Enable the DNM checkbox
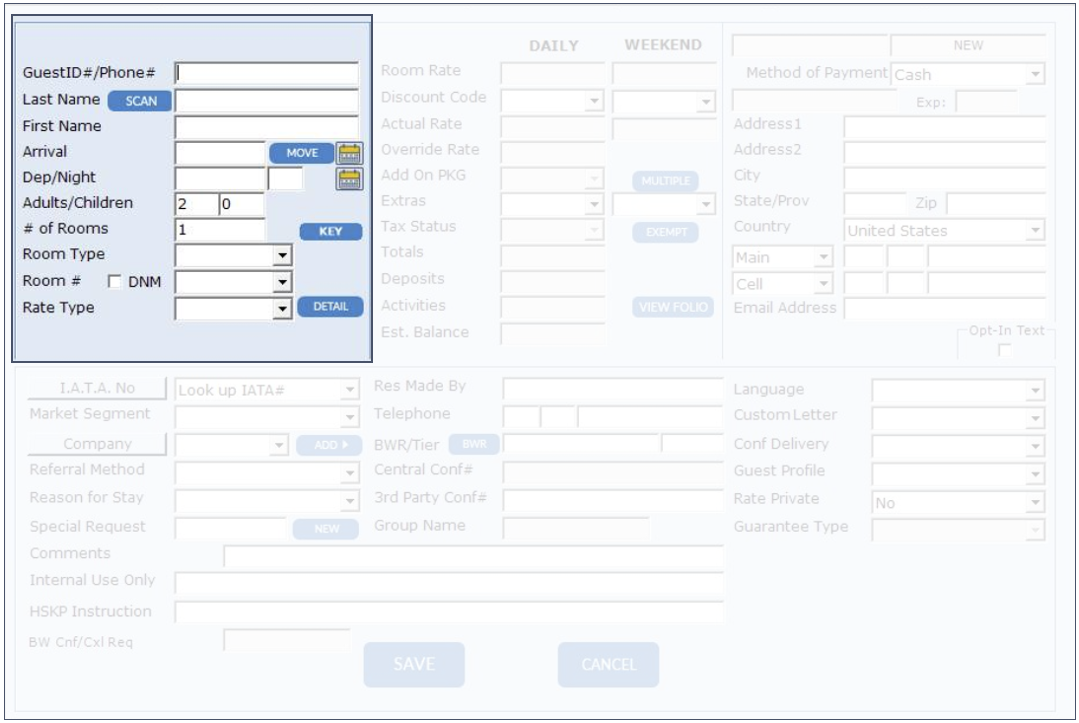 tap(114, 283)
